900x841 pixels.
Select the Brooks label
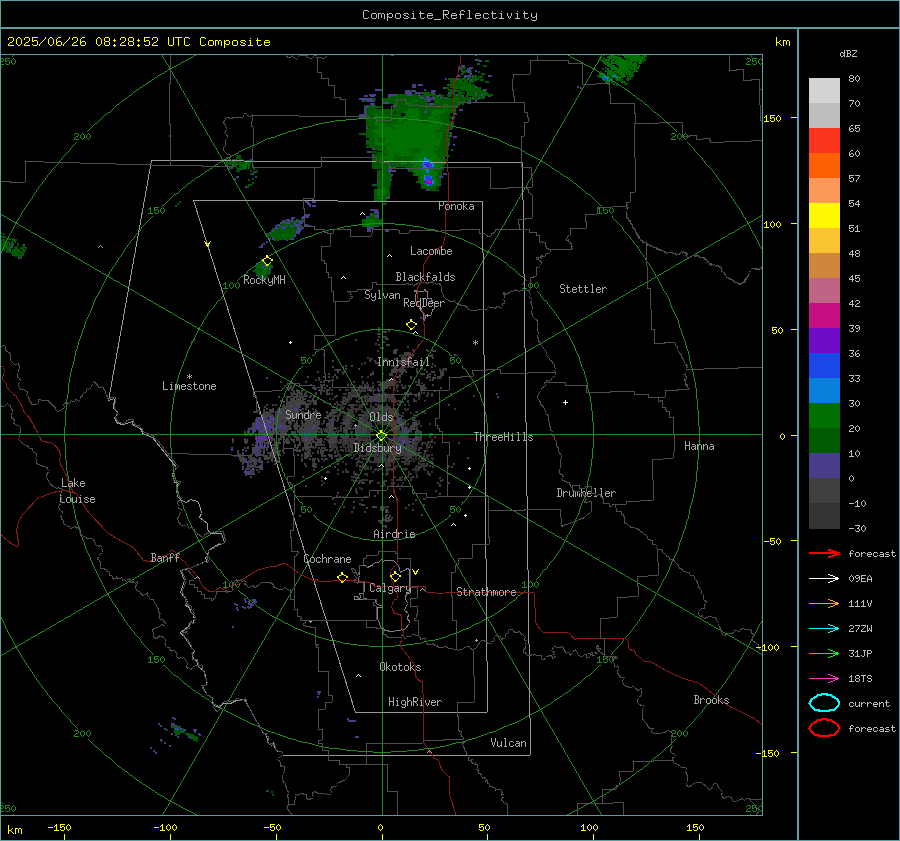[711, 700]
